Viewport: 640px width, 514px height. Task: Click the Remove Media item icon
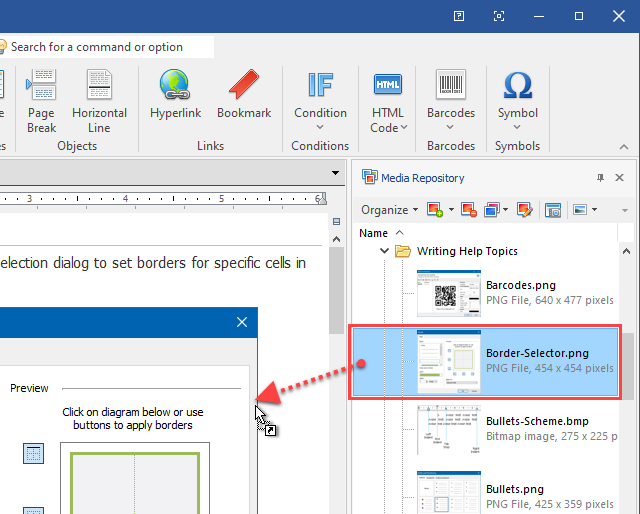click(x=469, y=210)
